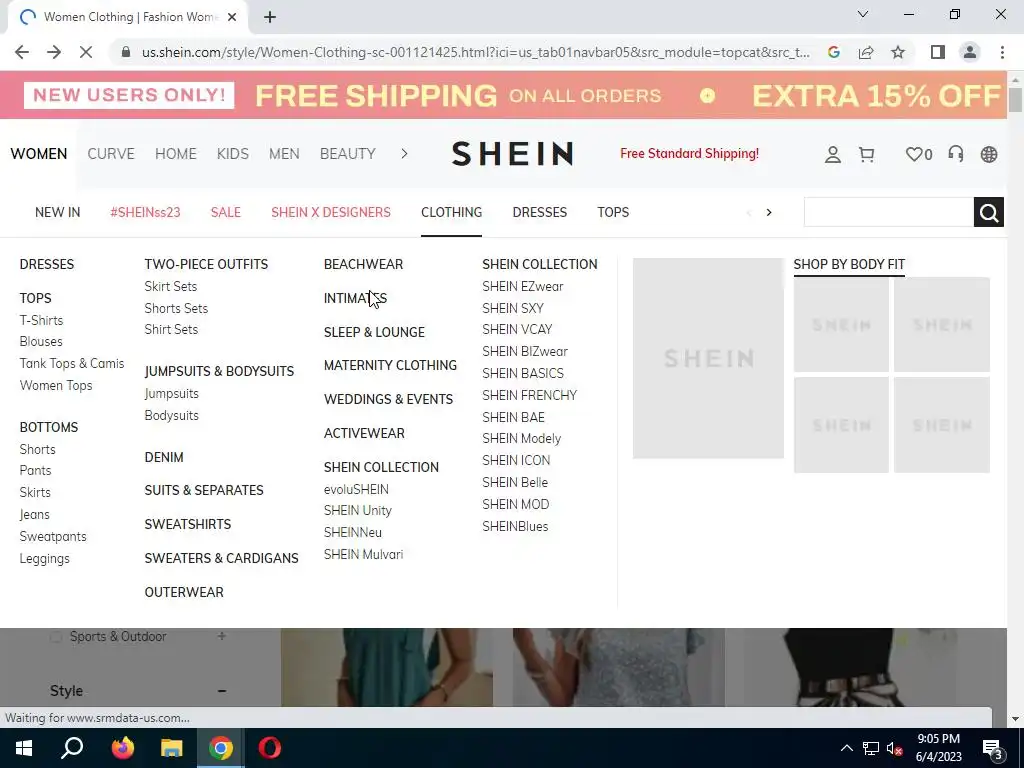Switch to the MEN category
Image resolution: width=1024 pixels, height=768 pixels.
(x=284, y=153)
